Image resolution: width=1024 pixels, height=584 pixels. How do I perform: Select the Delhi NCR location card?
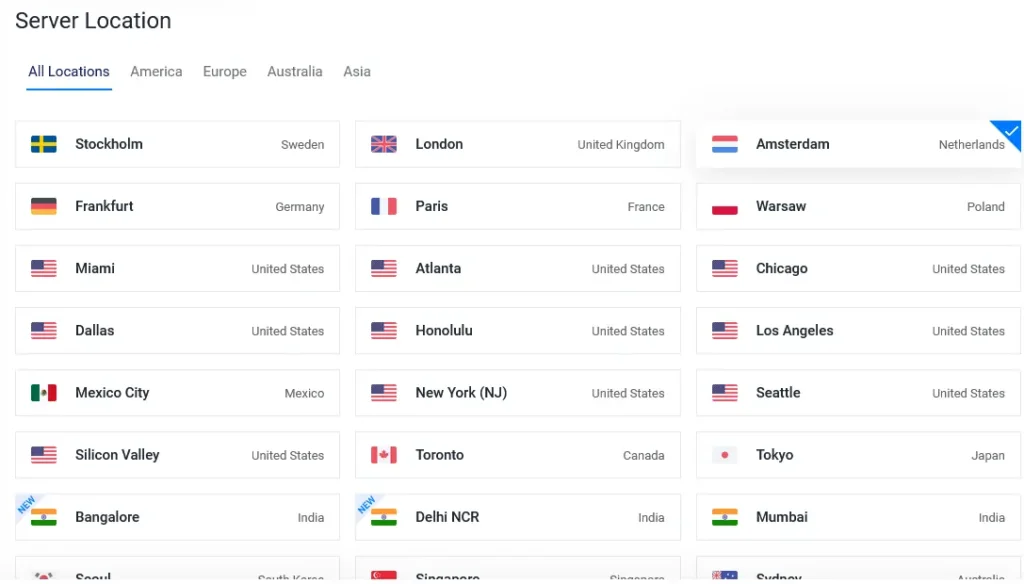click(517, 517)
